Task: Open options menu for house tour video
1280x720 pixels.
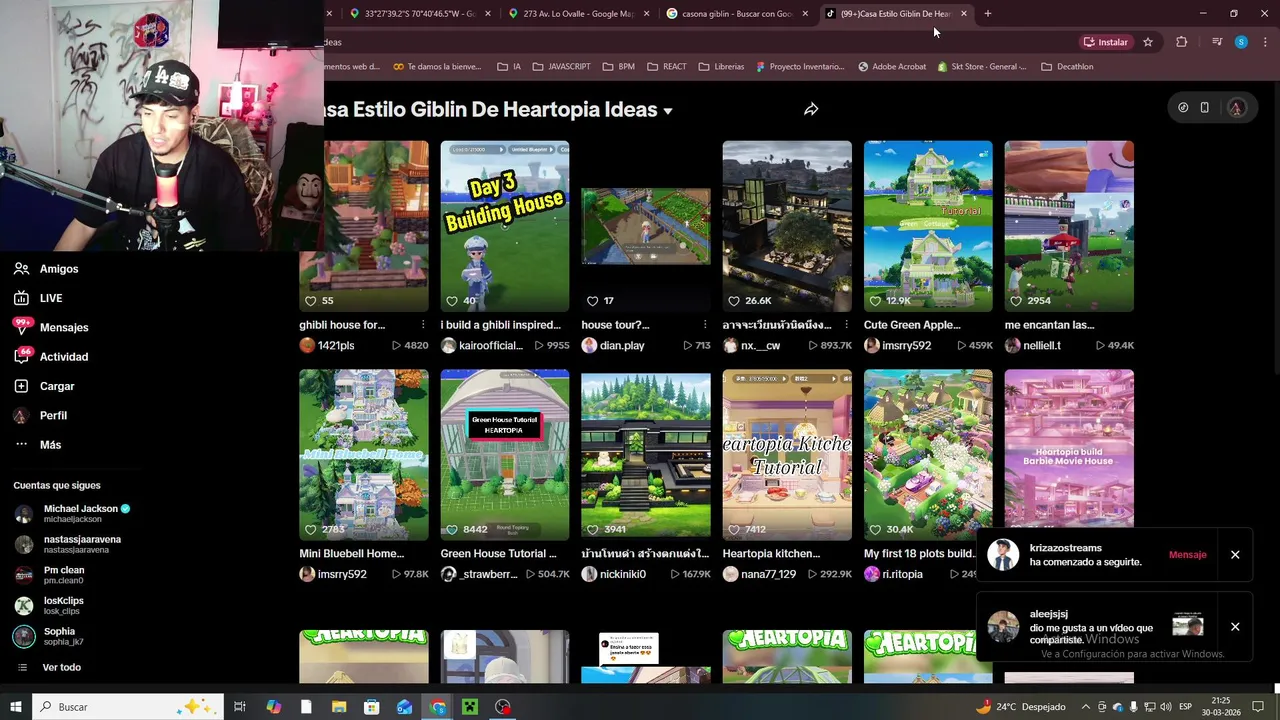Action: (705, 325)
